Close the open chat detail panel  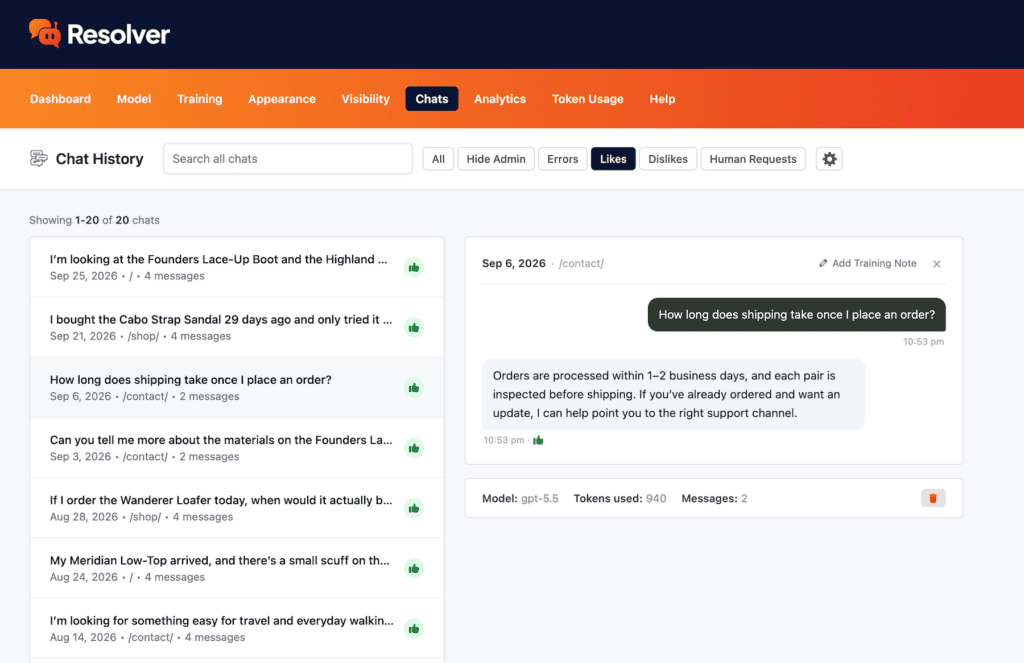[x=936, y=264]
